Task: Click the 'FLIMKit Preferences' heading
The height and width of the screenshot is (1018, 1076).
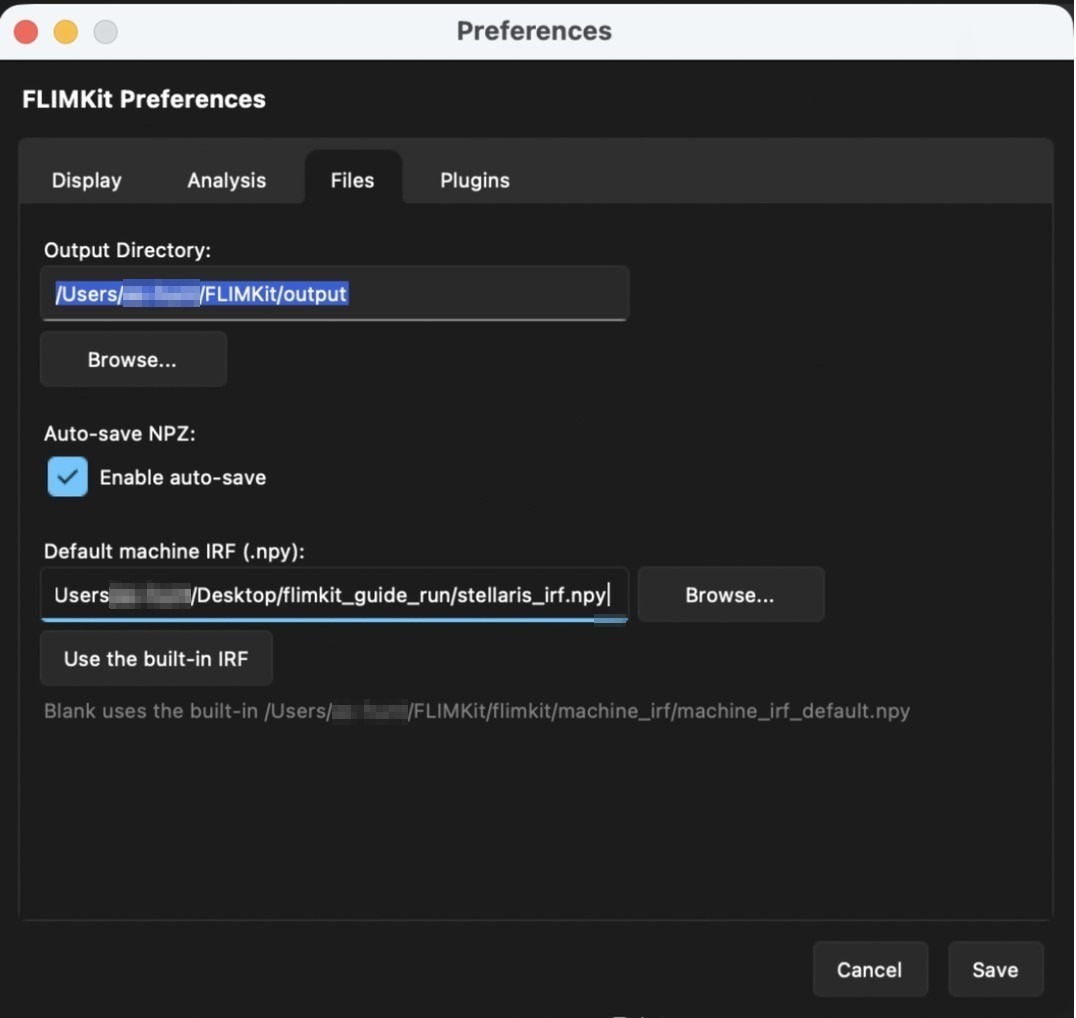Action: pyautogui.click(x=143, y=99)
